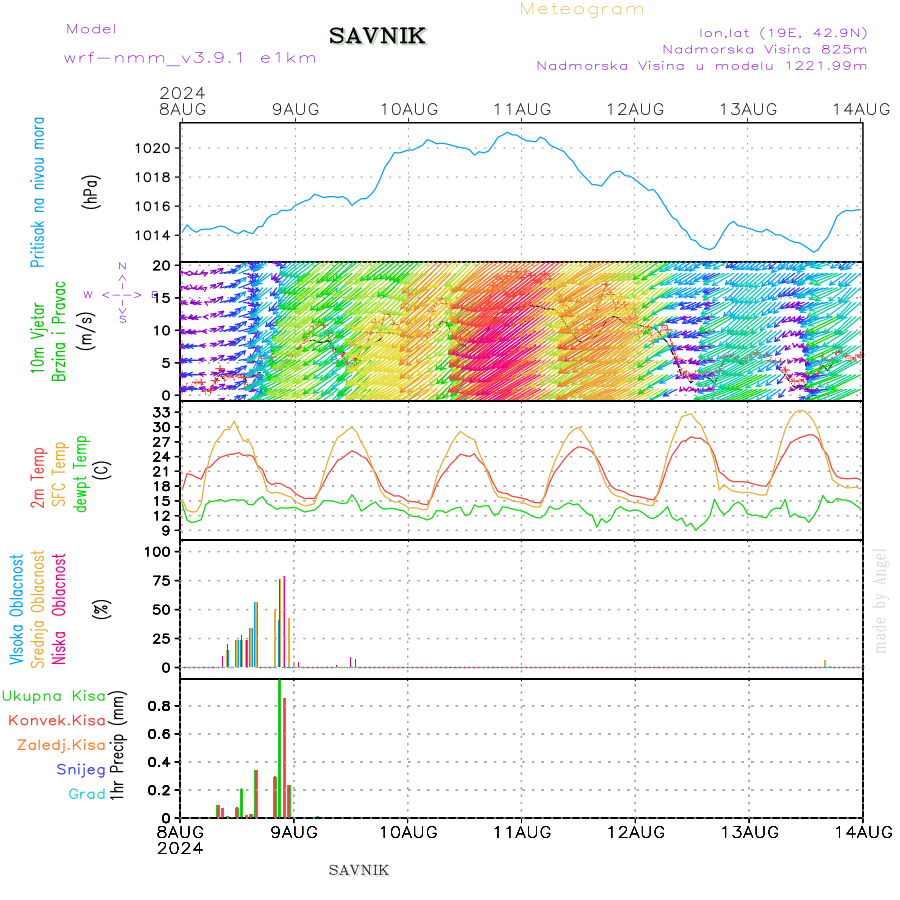Click the Pritisak na nivou mora axis title
Viewport: 900px width, 900px height.
click(x=38, y=192)
